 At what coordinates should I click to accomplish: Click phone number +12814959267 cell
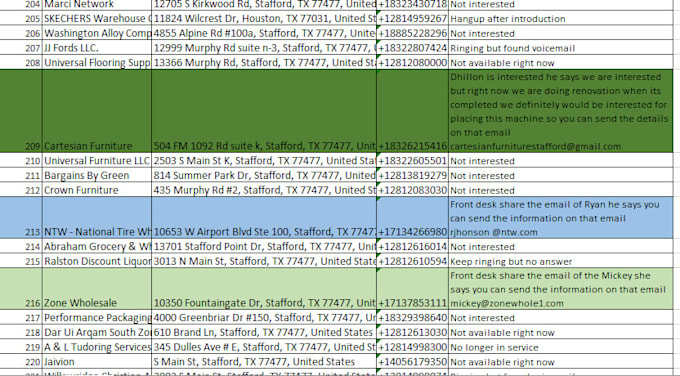(412, 19)
